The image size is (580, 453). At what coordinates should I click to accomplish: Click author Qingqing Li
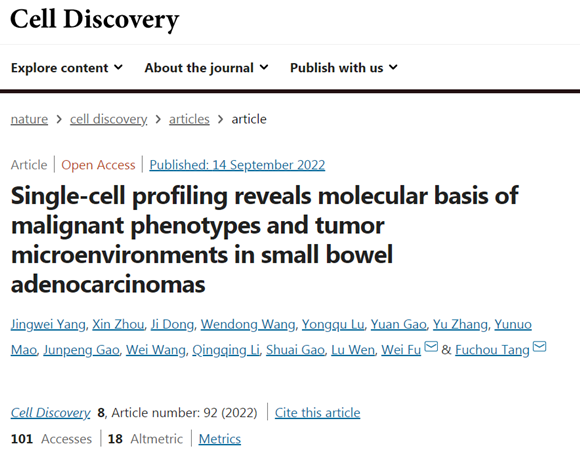point(226,350)
